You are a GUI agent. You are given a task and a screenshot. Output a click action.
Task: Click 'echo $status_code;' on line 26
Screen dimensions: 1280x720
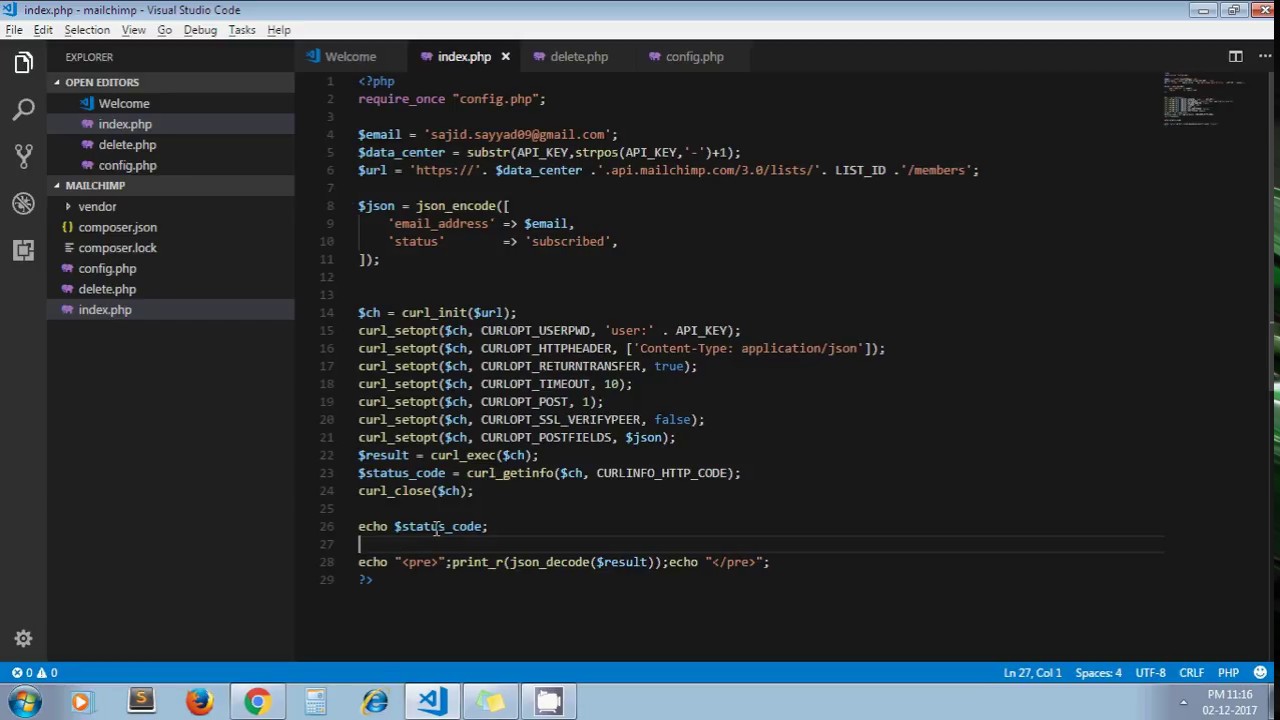423,527
